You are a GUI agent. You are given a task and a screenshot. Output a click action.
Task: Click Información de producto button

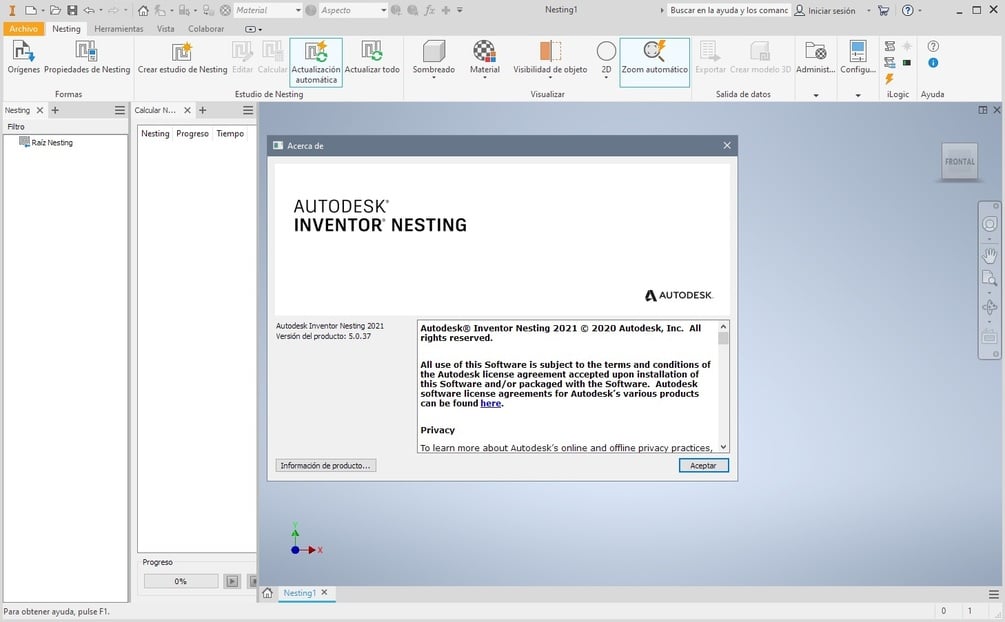point(326,466)
